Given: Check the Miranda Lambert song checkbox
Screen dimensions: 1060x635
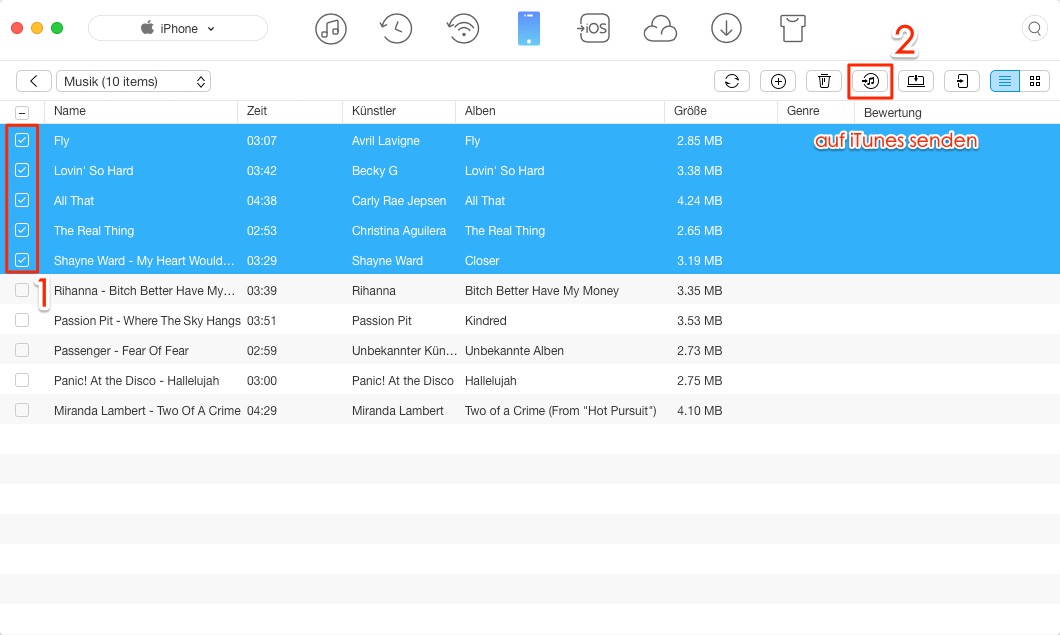Looking at the screenshot, I should pyautogui.click(x=22, y=410).
